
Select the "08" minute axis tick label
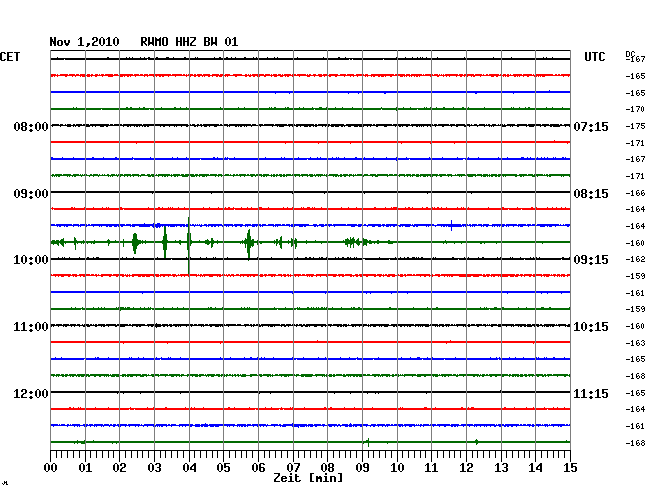click(327, 467)
